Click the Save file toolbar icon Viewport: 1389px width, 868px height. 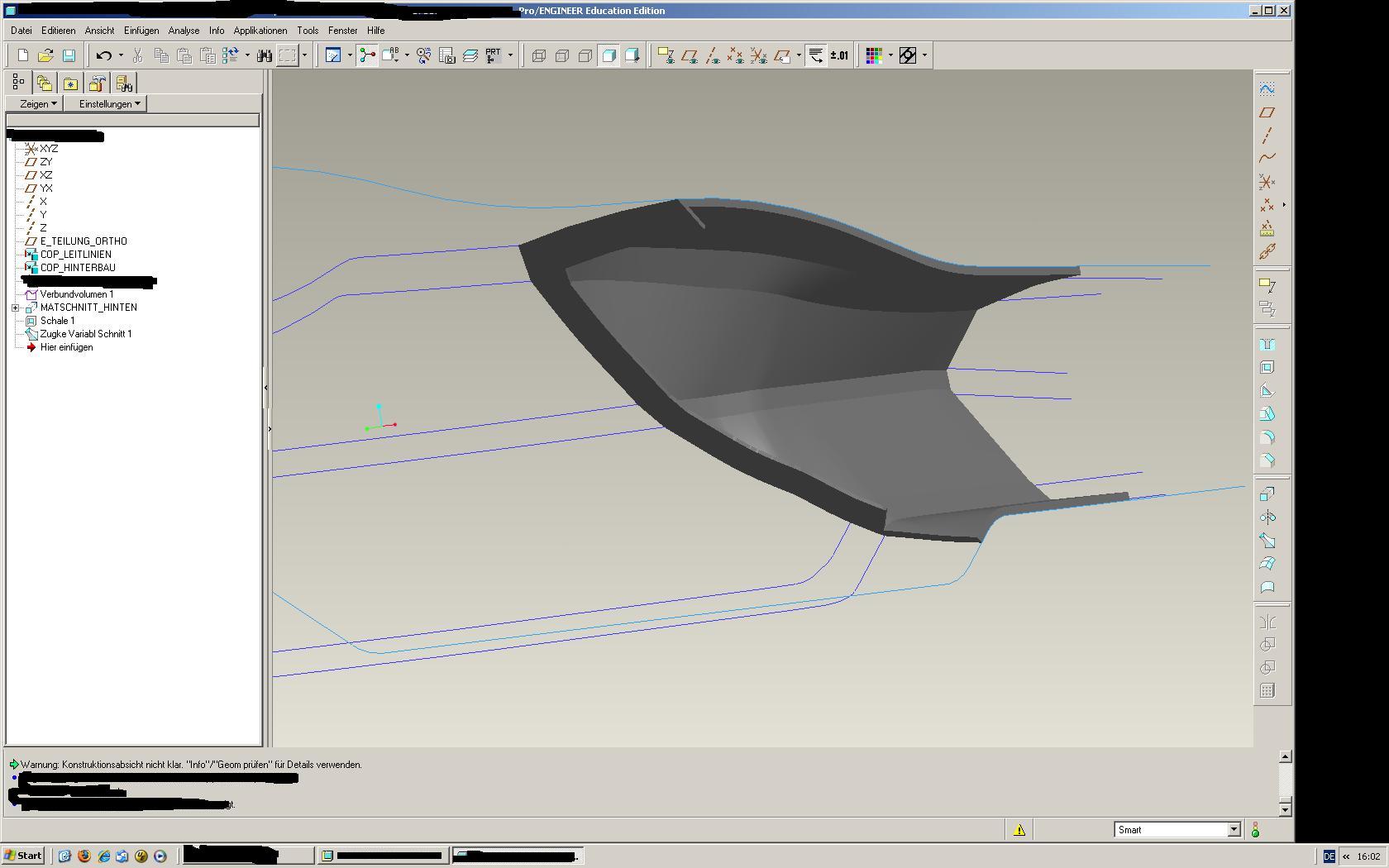(69, 55)
